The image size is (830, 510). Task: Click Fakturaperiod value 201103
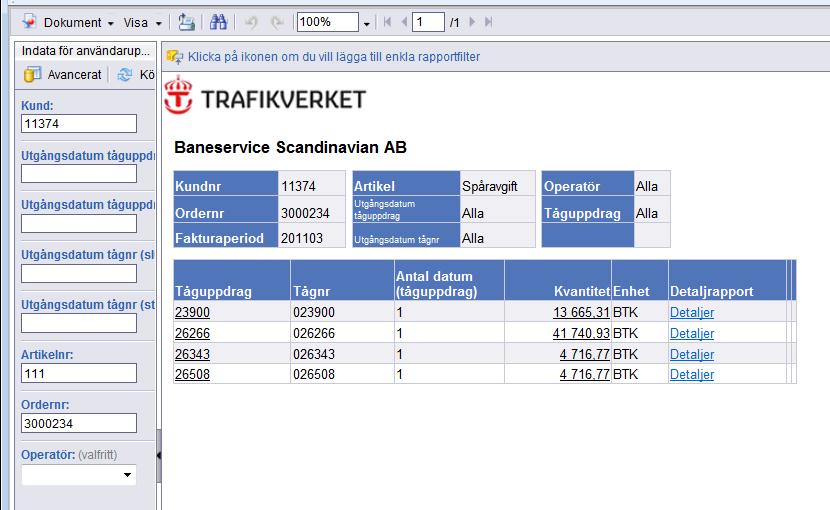pos(302,238)
